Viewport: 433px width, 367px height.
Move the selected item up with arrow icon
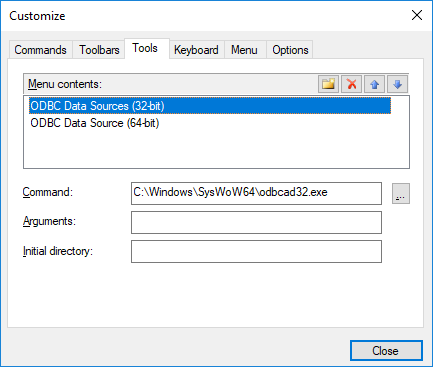tap(374, 84)
